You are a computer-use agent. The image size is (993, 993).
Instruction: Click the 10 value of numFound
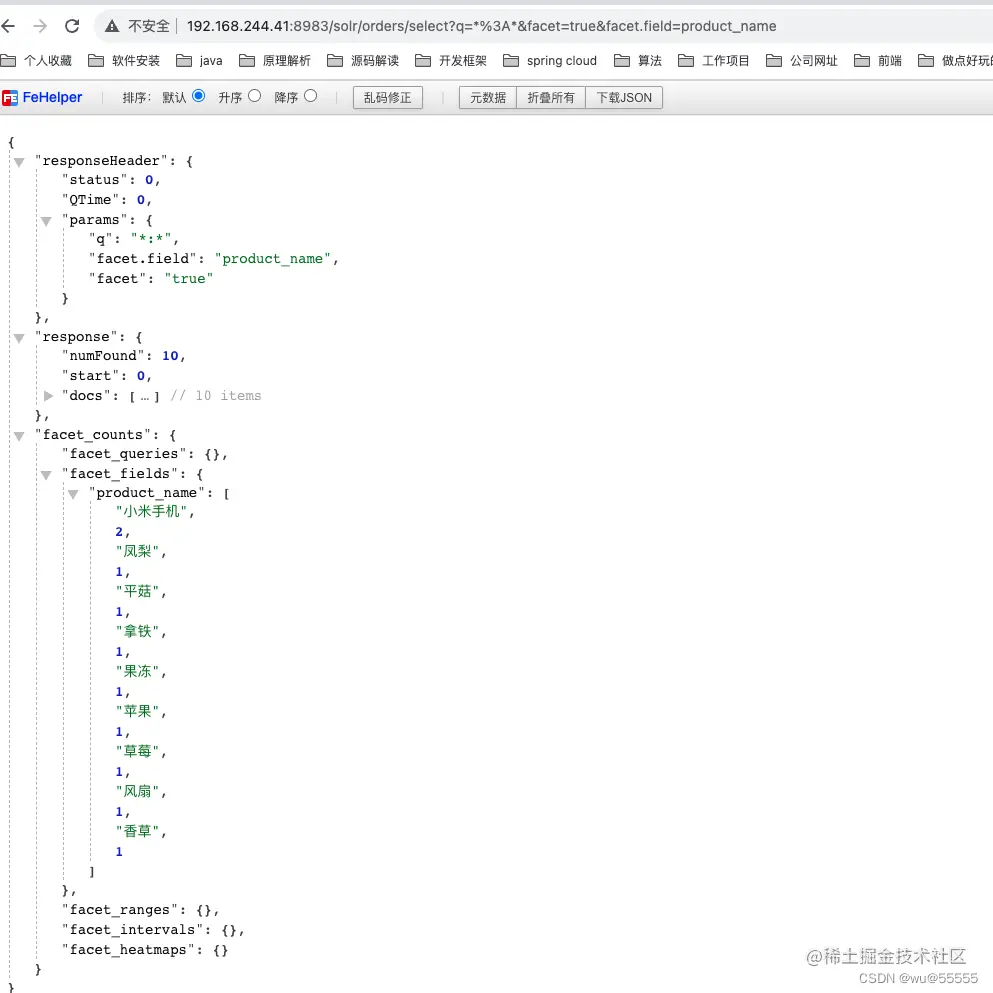pyautogui.click(x=170, y=356)
